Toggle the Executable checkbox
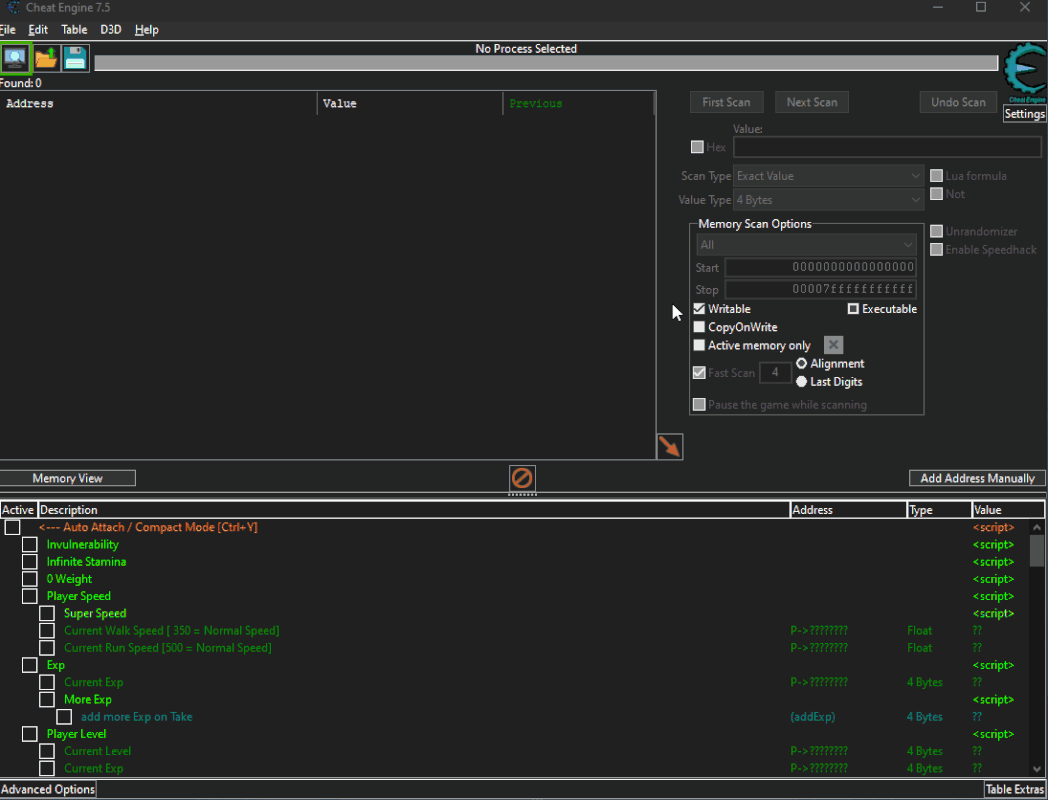 click(853, 309)
